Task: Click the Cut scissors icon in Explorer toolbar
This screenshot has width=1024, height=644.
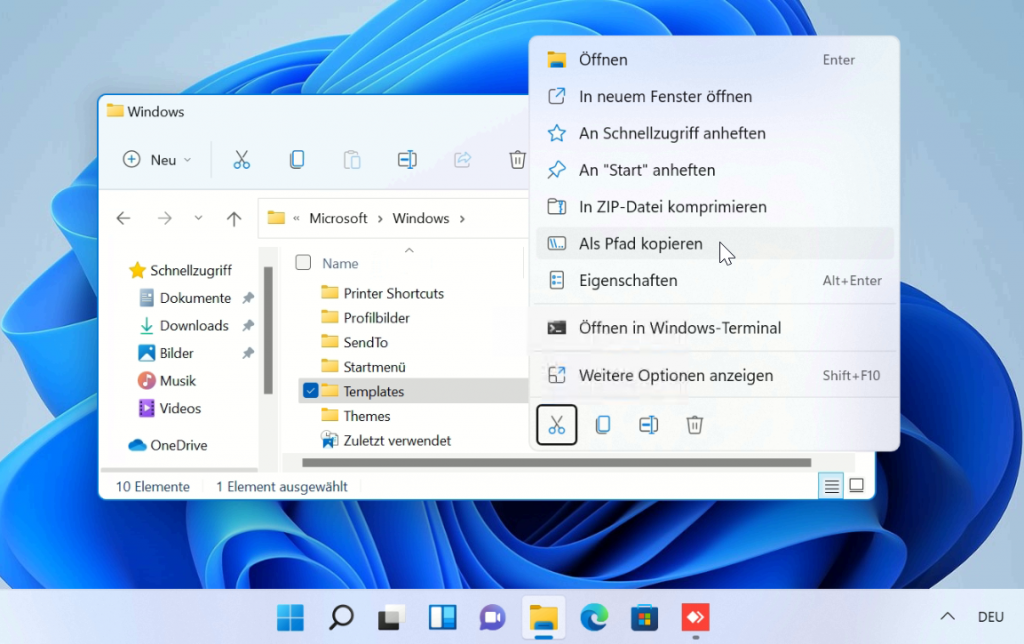Action: (x=241, y=160)
